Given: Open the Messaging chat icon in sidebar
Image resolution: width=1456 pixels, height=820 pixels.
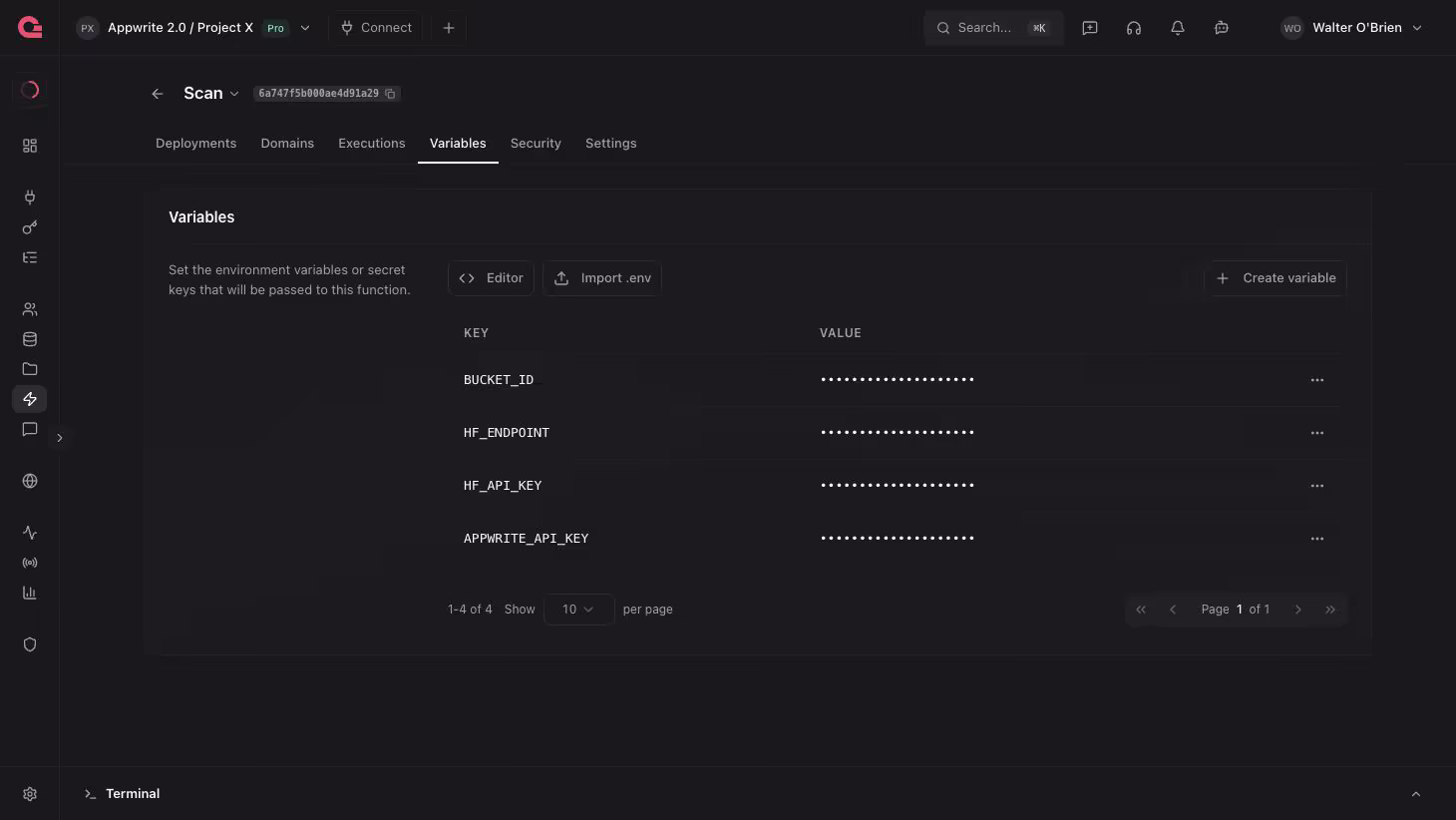Looking at the screenshot, I should click(x=30, y=429).
